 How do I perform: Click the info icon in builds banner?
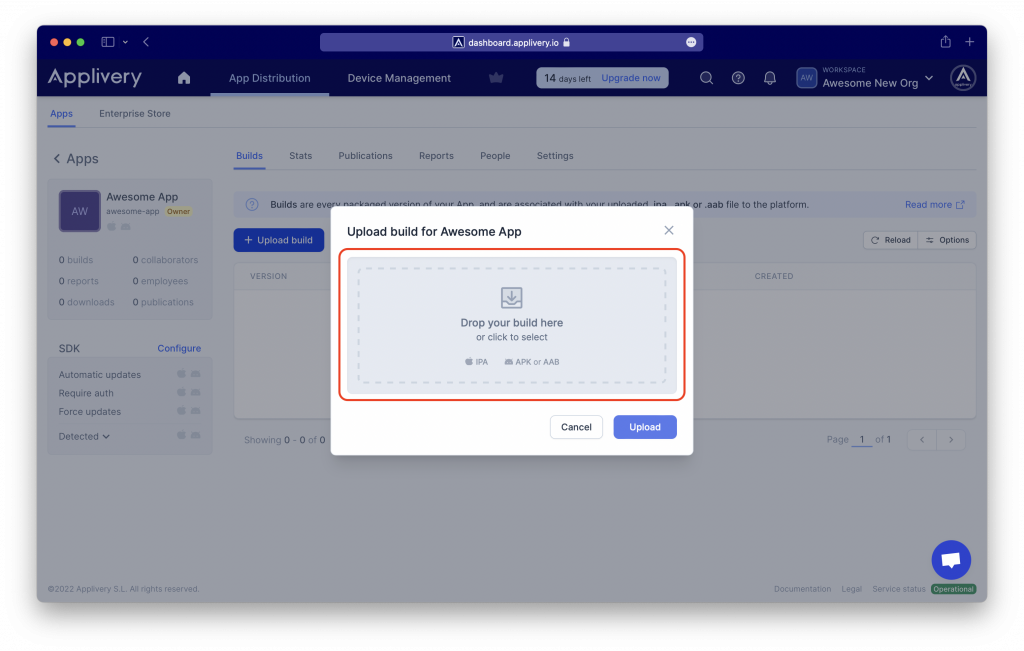coord(252,204)
